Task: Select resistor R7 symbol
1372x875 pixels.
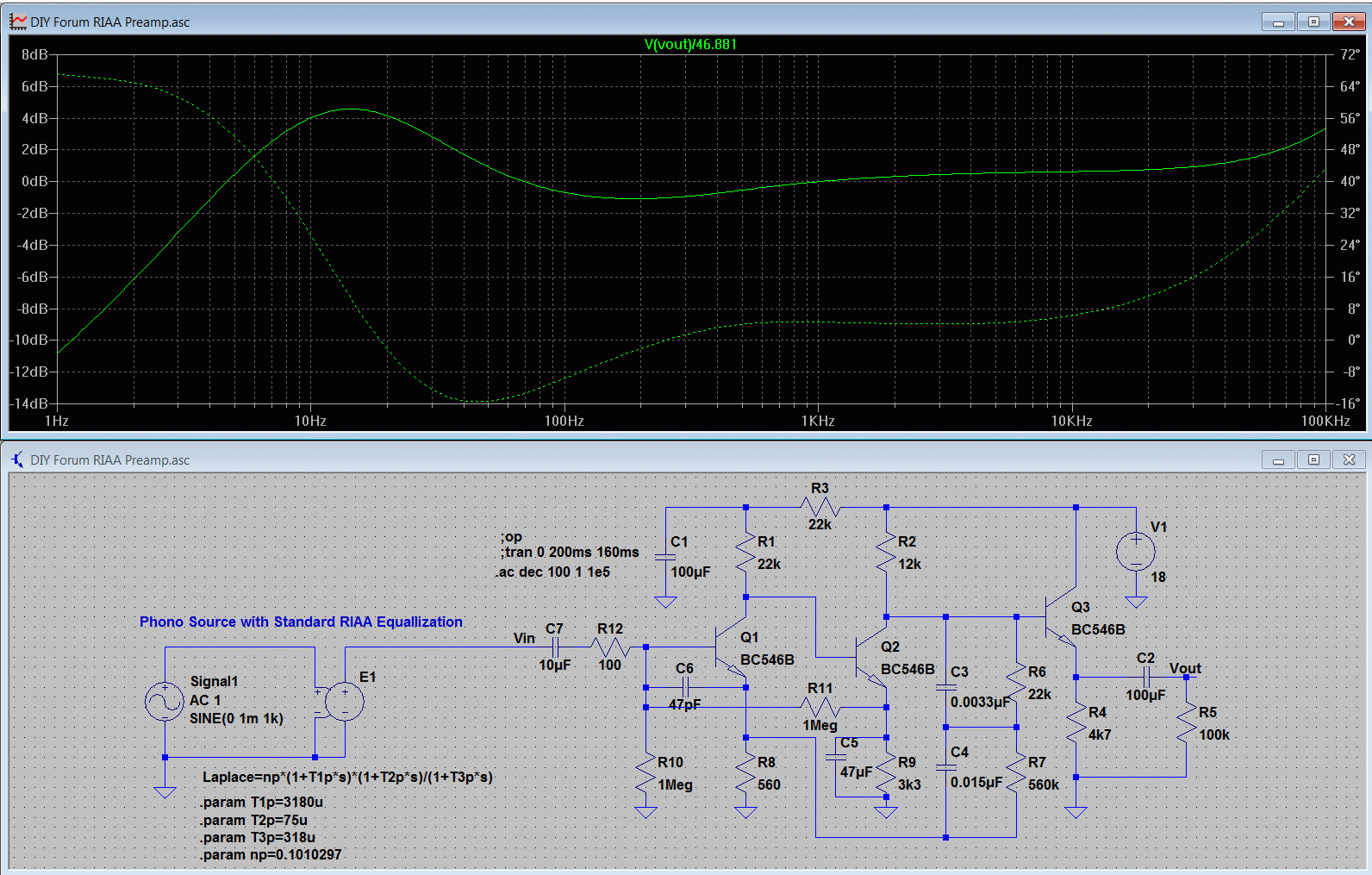Action: pyautogui.click(x=1016, y=772)
